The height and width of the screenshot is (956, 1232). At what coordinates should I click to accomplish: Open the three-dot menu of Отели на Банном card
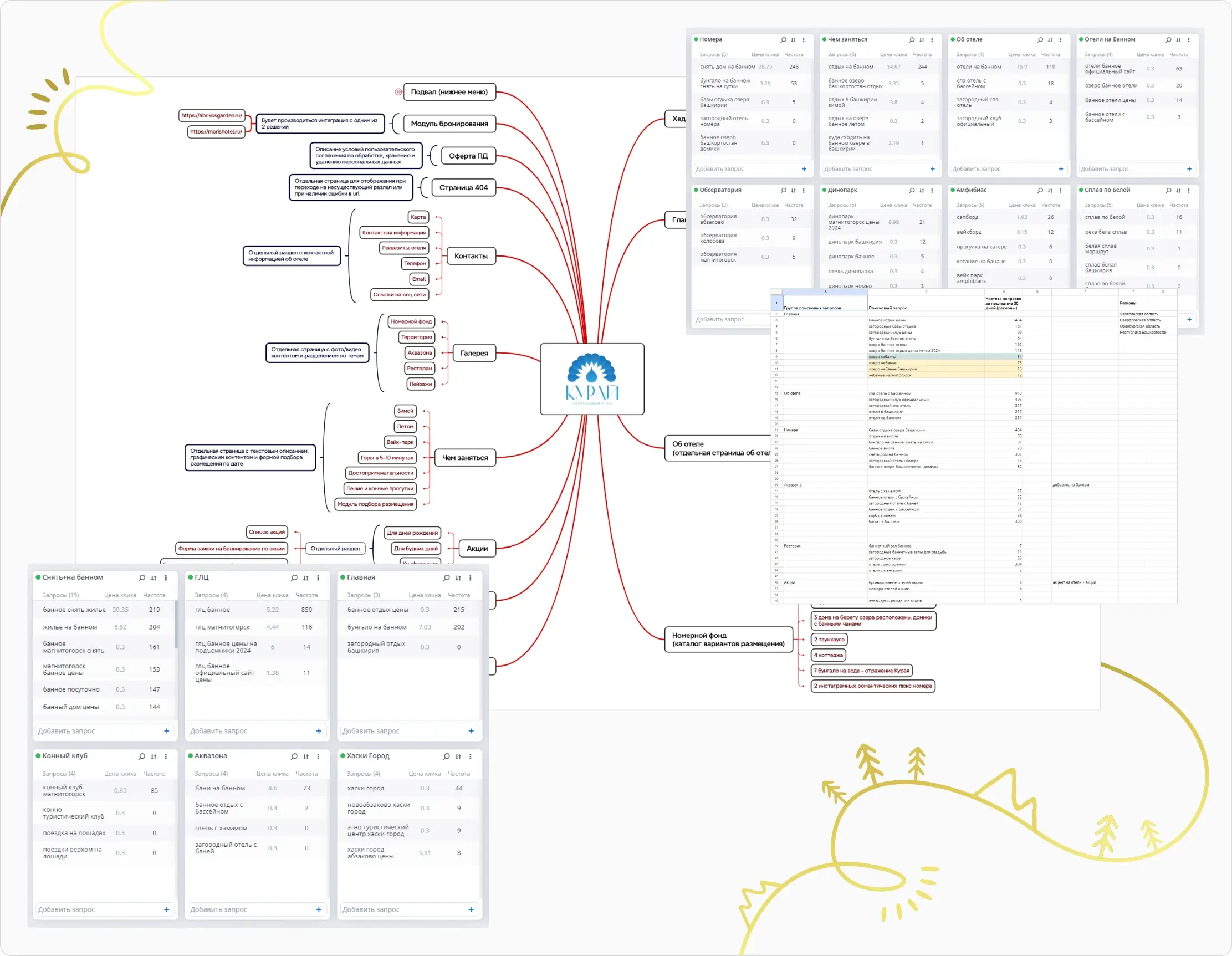pos(1189,40)
